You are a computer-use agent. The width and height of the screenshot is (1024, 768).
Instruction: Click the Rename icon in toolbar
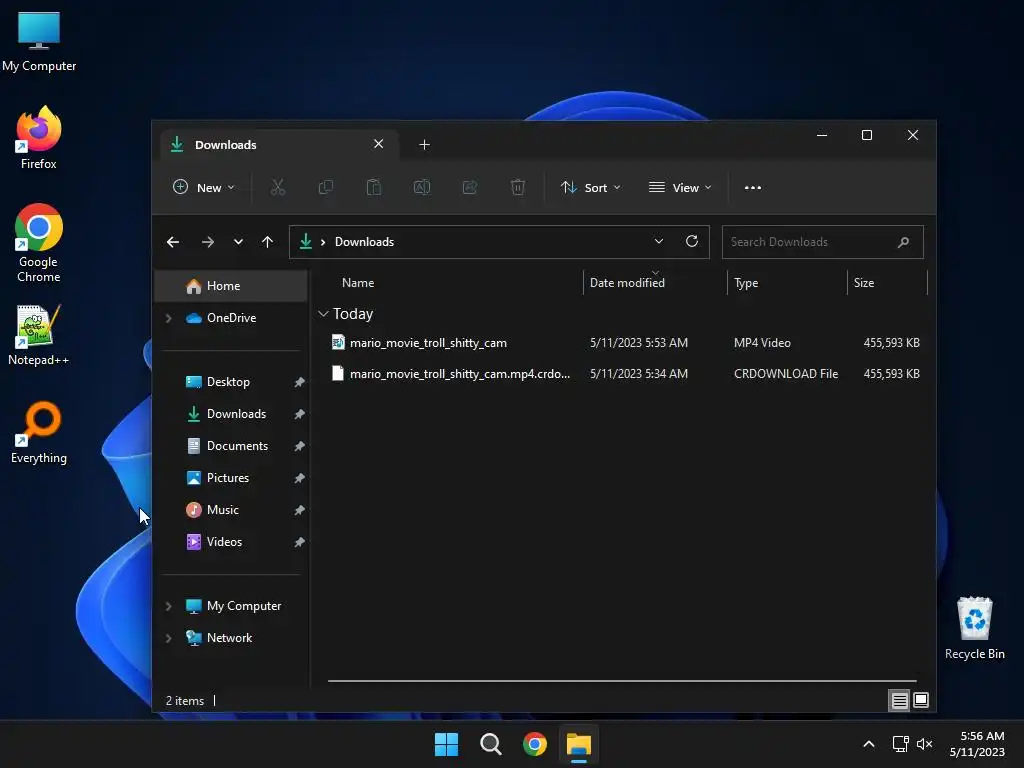(422, 187)
